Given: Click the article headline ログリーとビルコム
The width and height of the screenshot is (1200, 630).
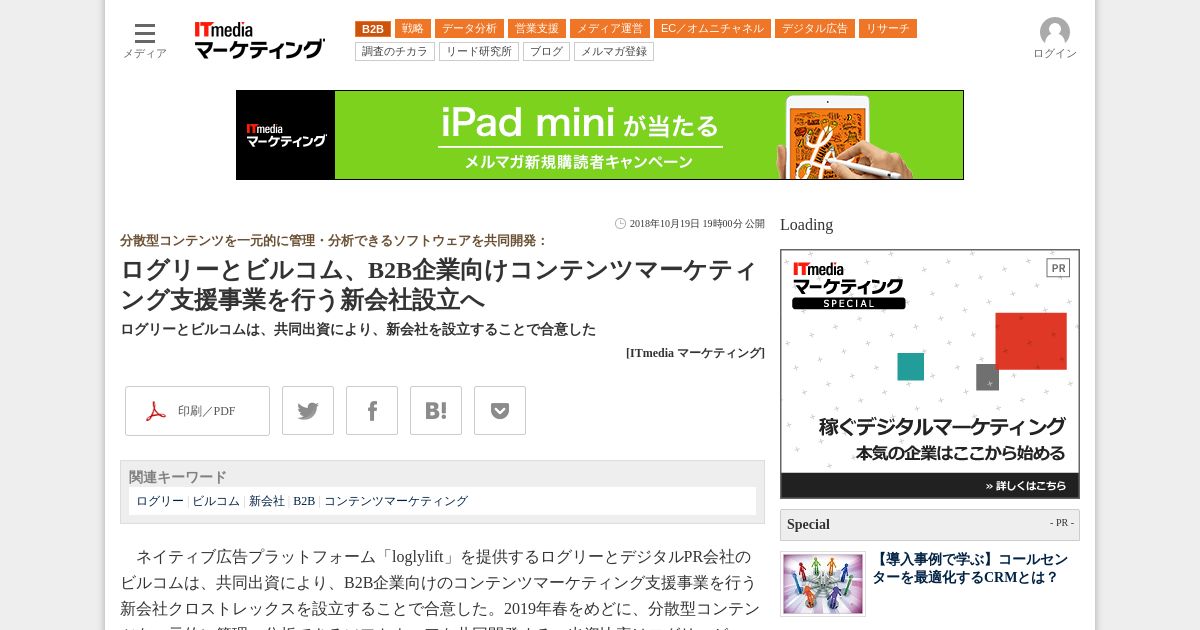Looking at the screenshot, I should coord(440,285).
